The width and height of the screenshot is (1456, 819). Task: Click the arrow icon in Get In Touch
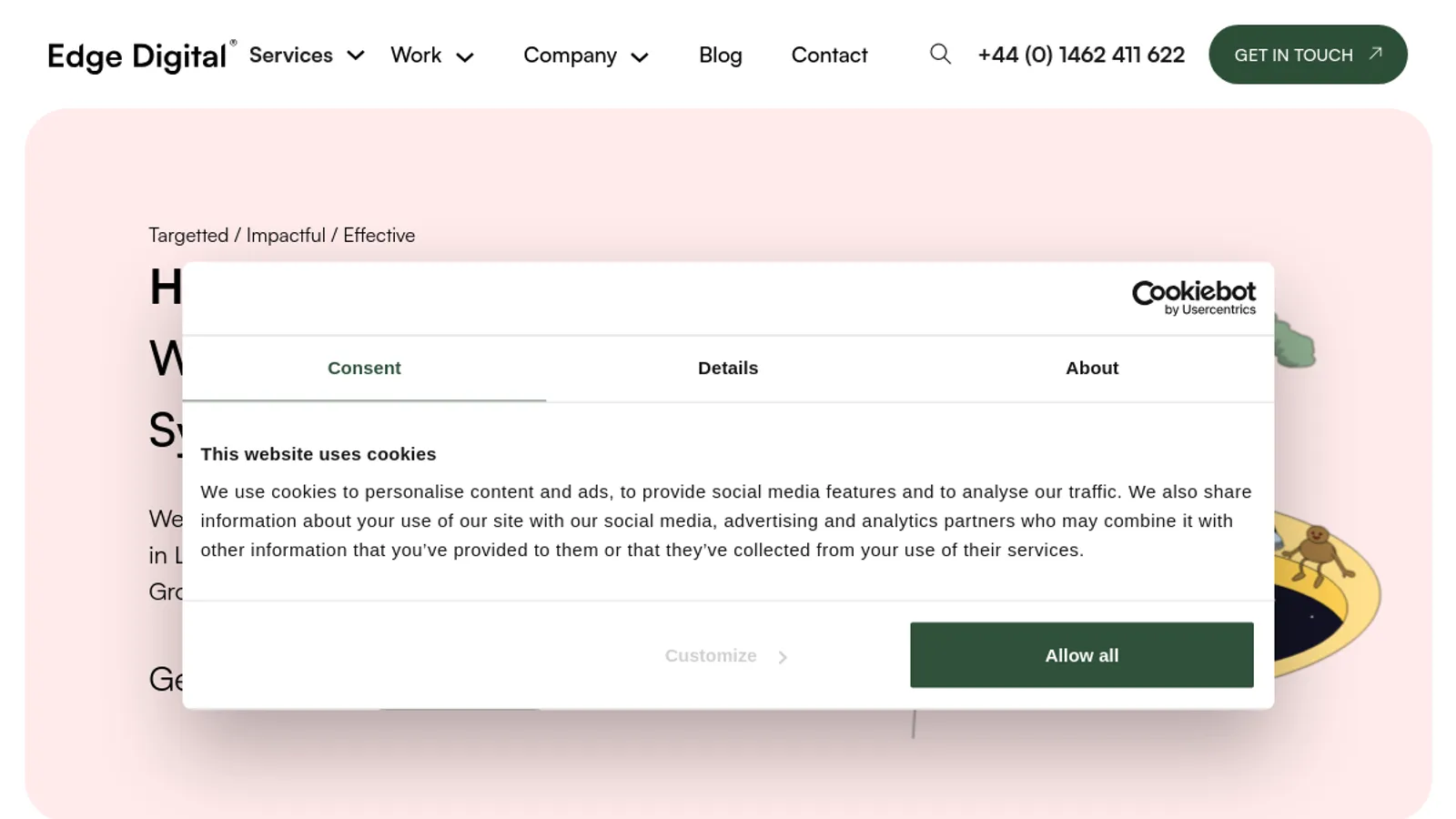pyautogui.click(x=1376, y=54)
